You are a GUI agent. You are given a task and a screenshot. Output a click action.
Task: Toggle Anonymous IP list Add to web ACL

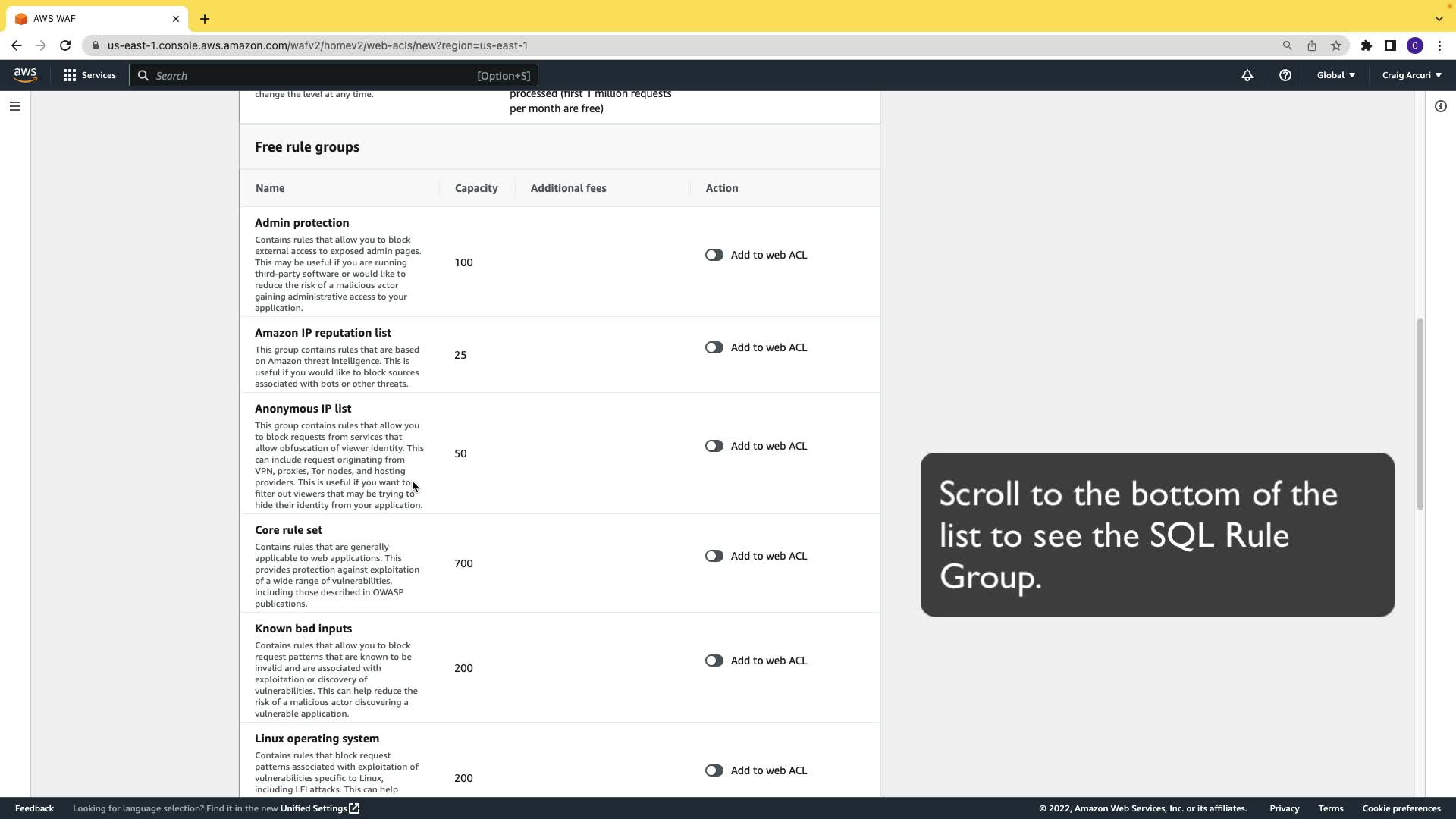click(x=714, y=446)
